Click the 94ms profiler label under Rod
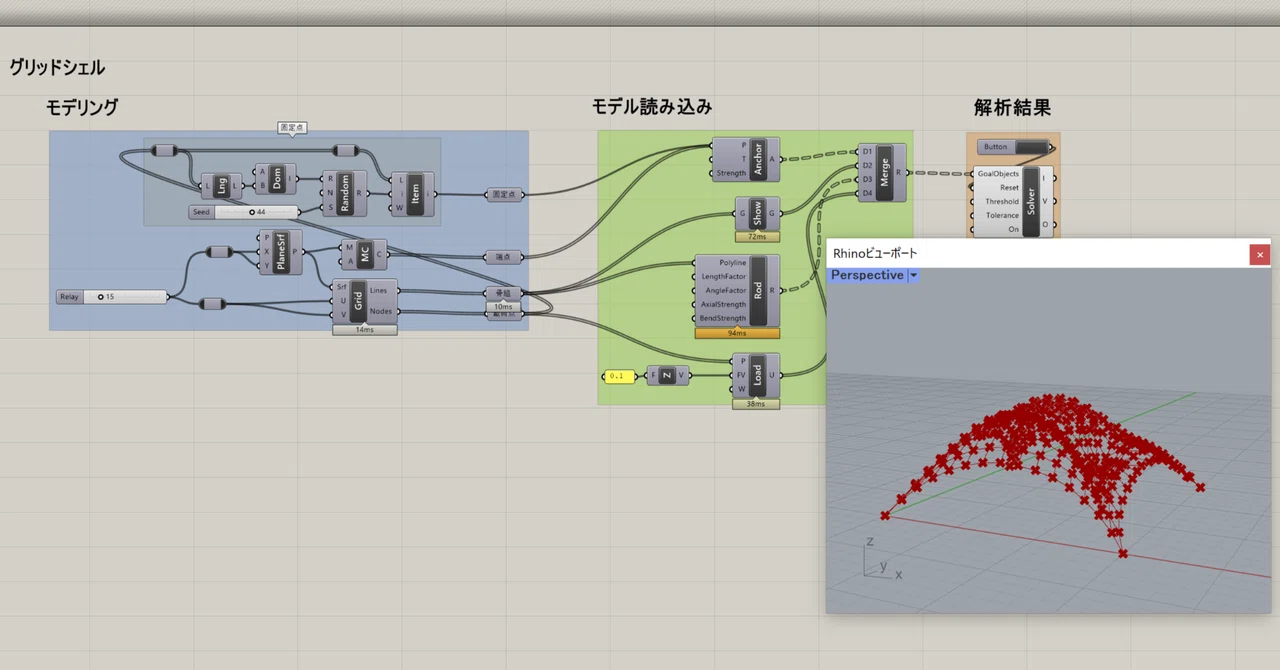 point(737,333)
